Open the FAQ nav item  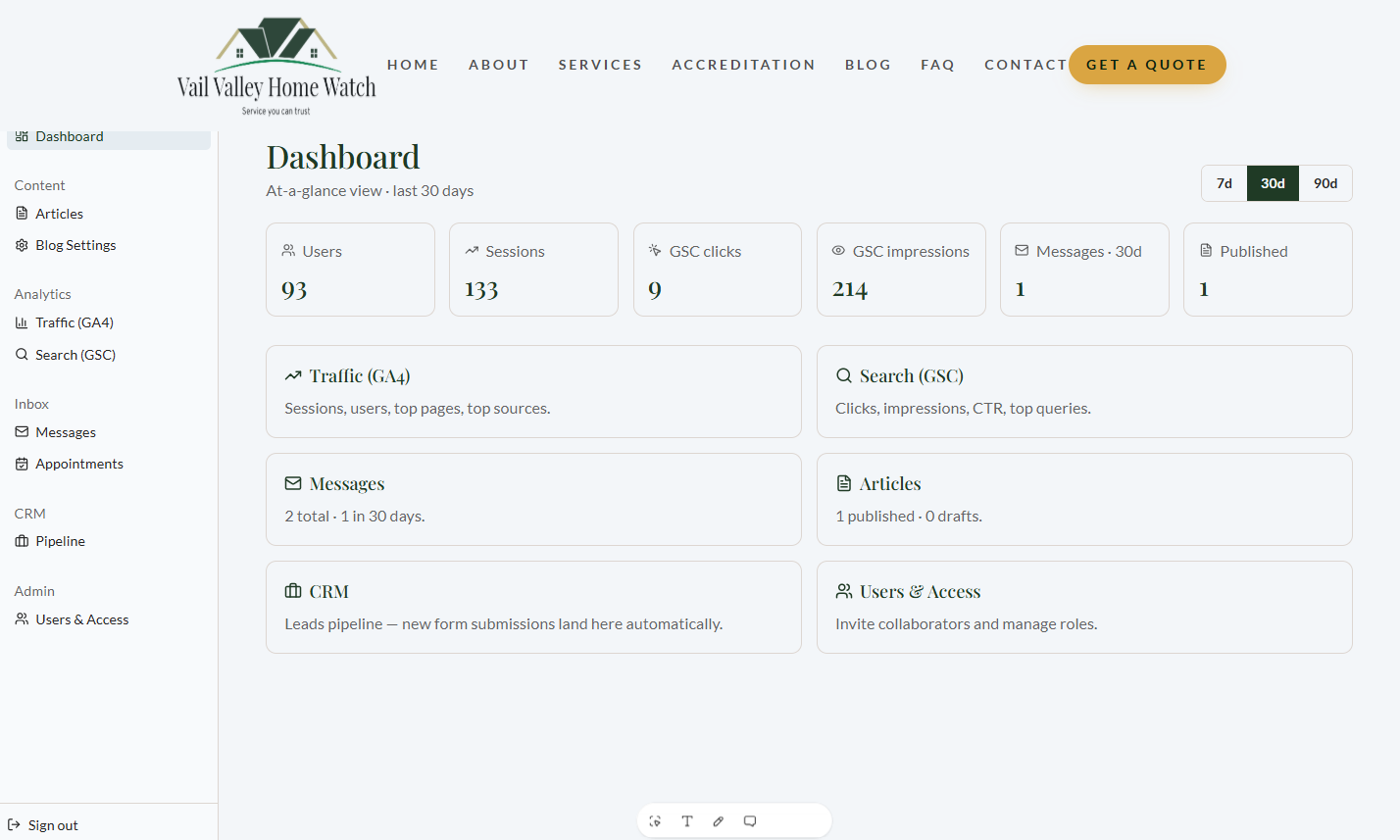(x=937, y=65)
